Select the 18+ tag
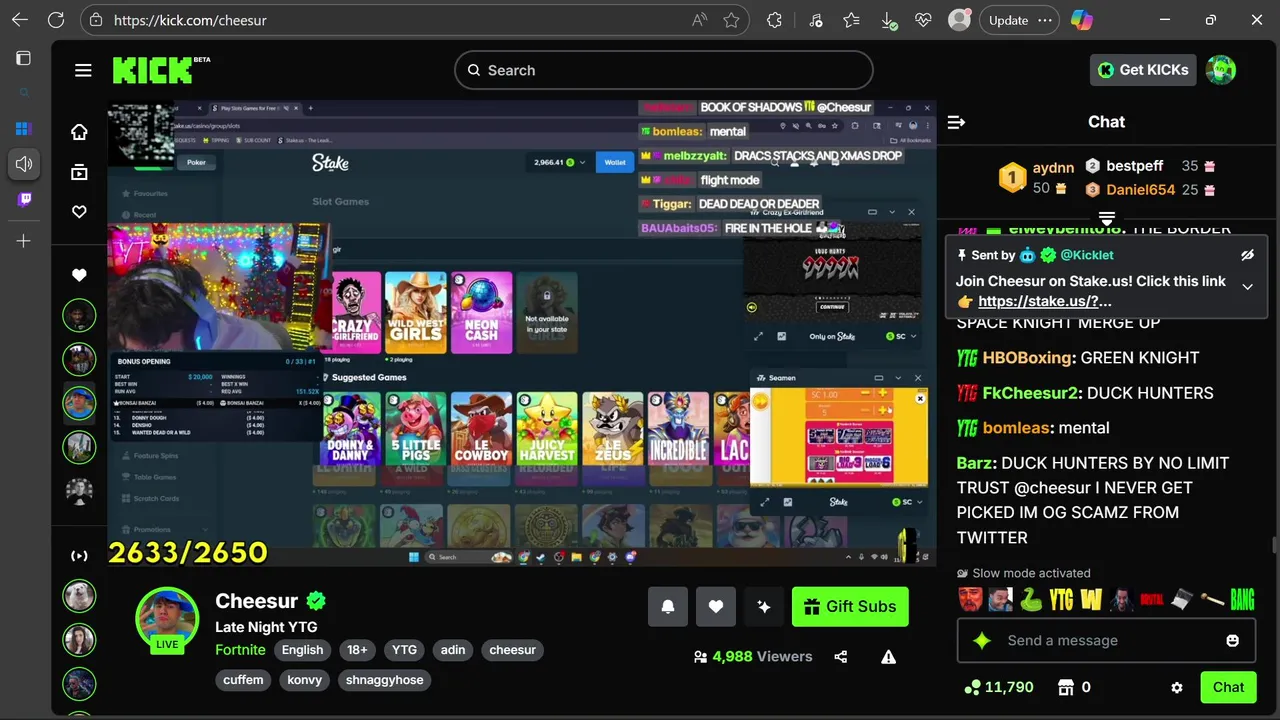This screenshot has height=720, width=1280. (x=357, y=650)
